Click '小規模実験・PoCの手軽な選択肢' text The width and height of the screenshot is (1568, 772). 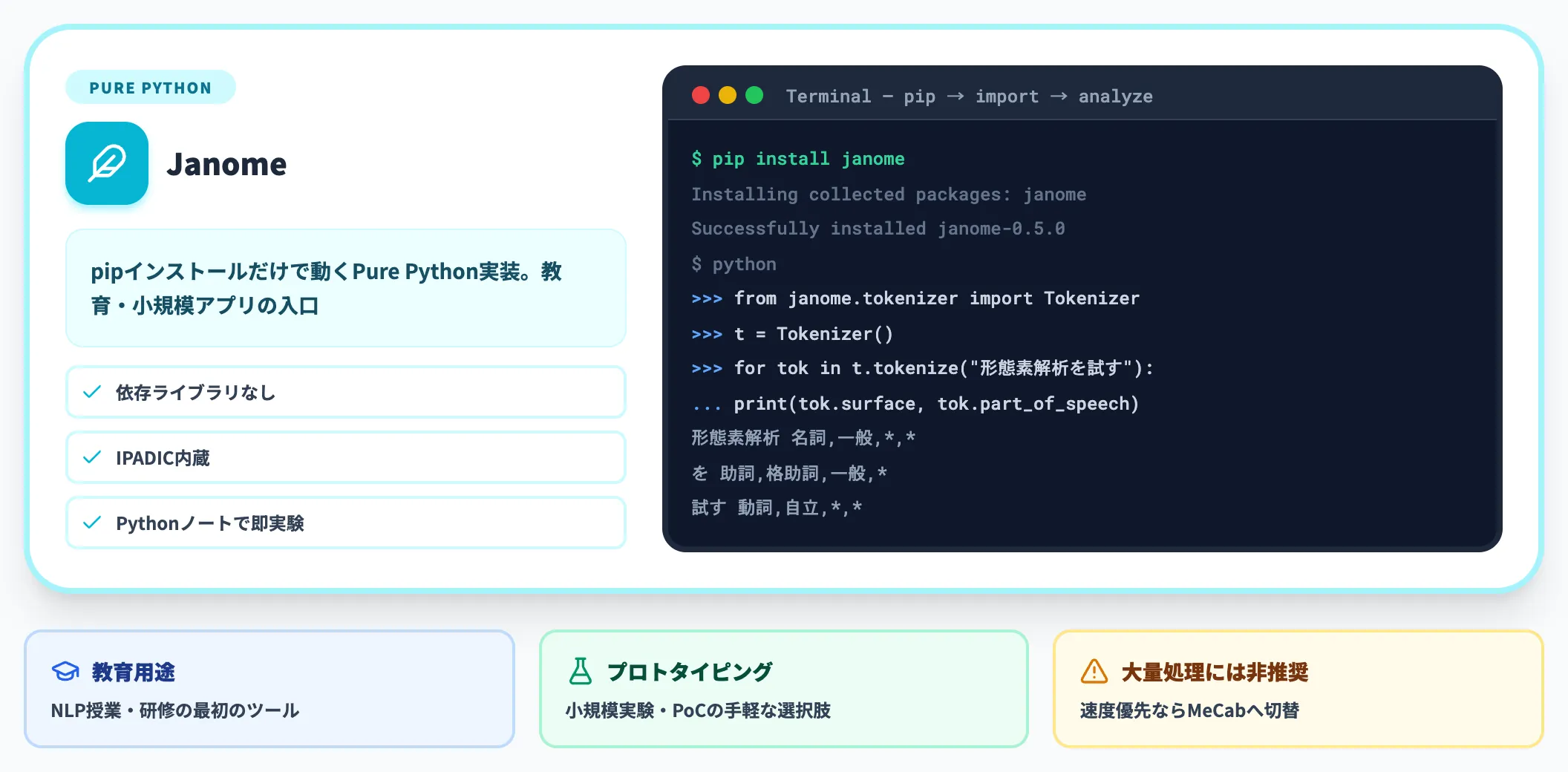tap(698, 710)
